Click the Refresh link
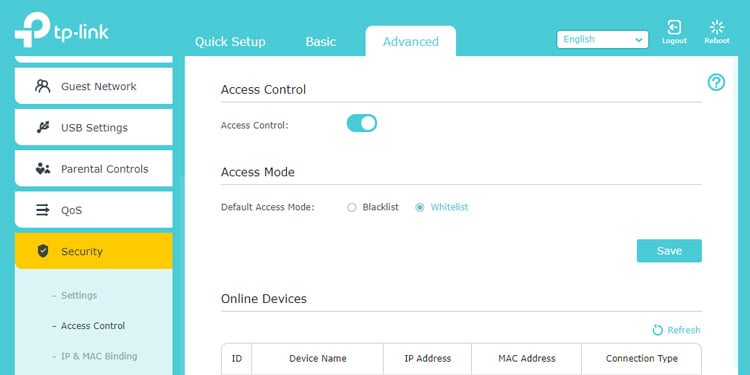The width and height of the screenshot is (750, 375). pyautogui.click(x=684, y=330)
